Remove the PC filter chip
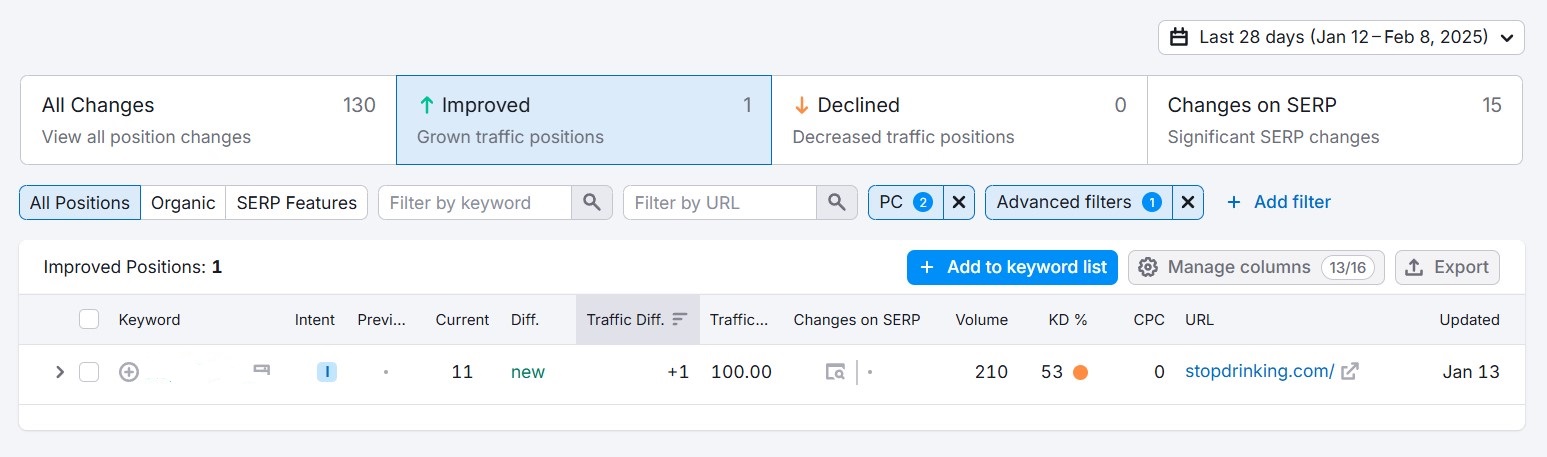 point(958,203)
